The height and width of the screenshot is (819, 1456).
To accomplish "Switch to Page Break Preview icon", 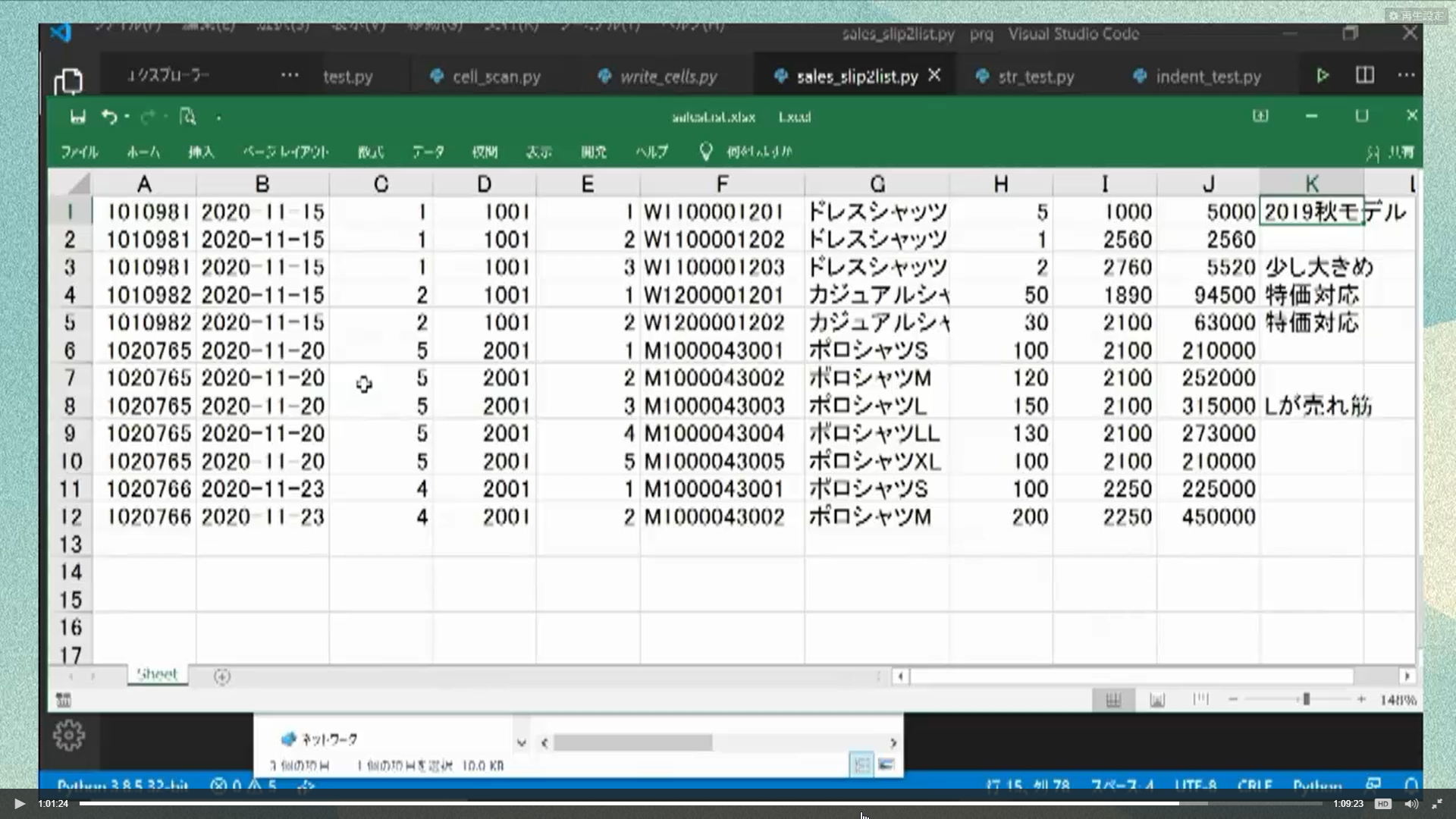I will point(1200,699).
